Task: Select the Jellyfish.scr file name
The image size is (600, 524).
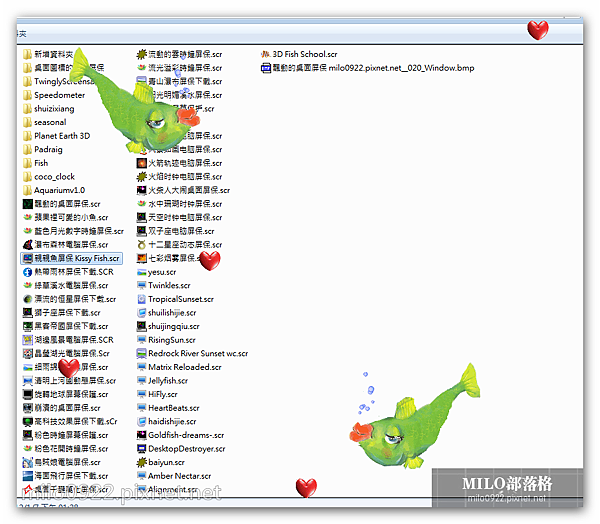Action: click(168, 381)
